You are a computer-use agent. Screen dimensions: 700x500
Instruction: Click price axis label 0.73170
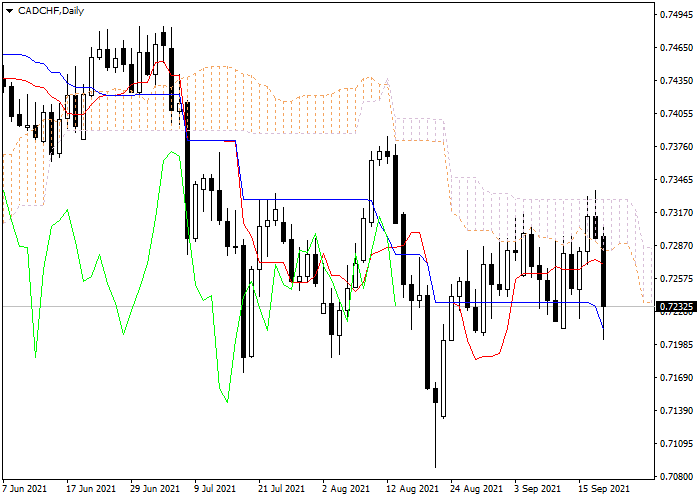(676, 213)
